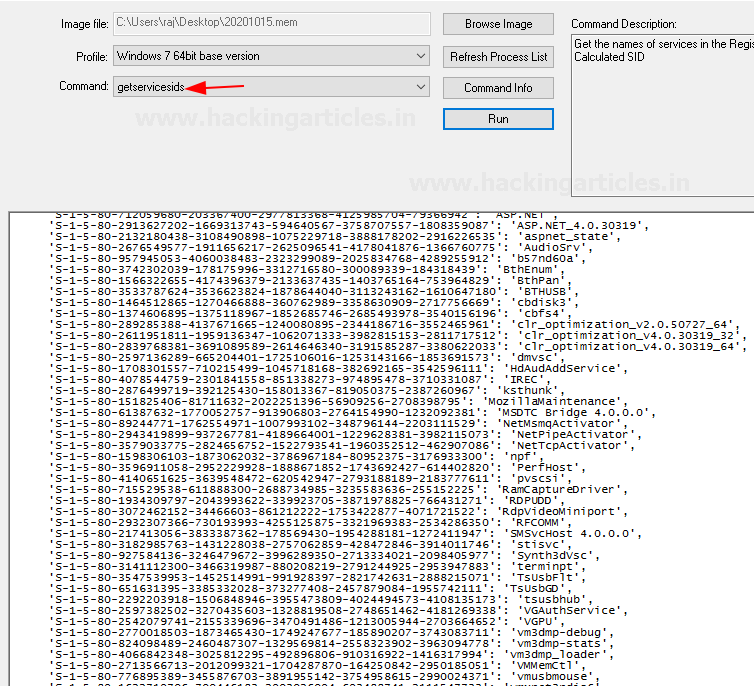Click the Browse Image button

pos(498,24)
